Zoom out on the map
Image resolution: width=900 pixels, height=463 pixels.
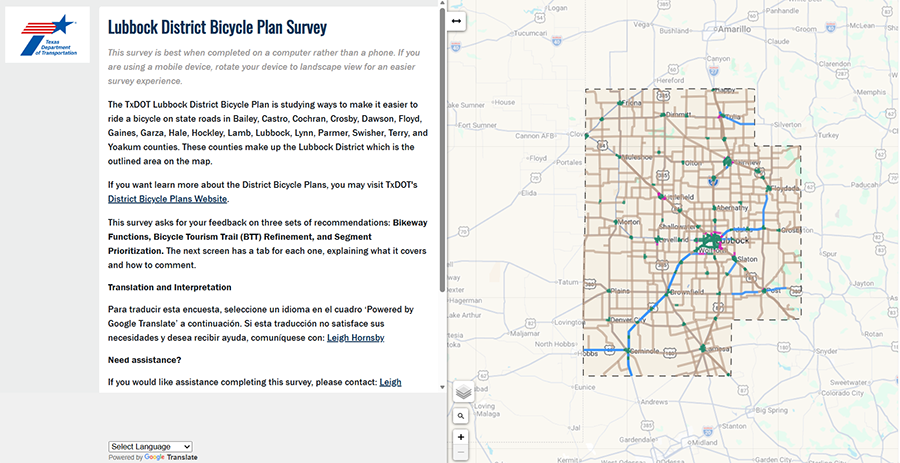pos(460,453)
